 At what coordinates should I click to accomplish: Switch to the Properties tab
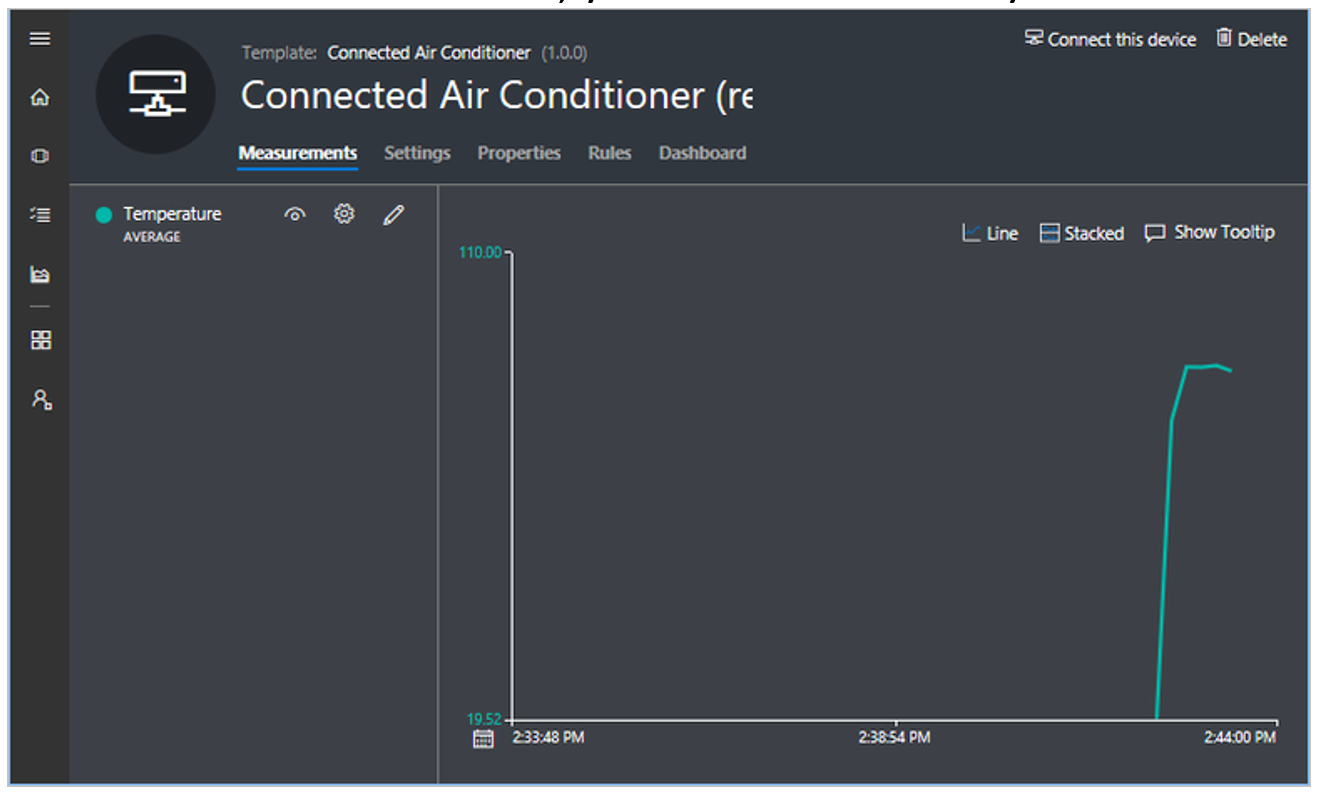coord(519,153)
